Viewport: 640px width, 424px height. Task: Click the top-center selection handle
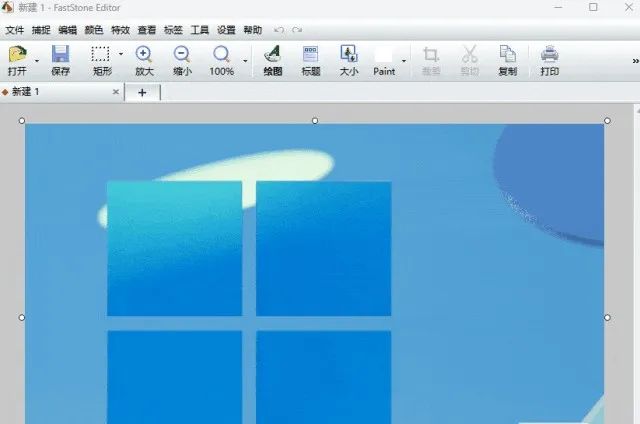tap(315, 121)
